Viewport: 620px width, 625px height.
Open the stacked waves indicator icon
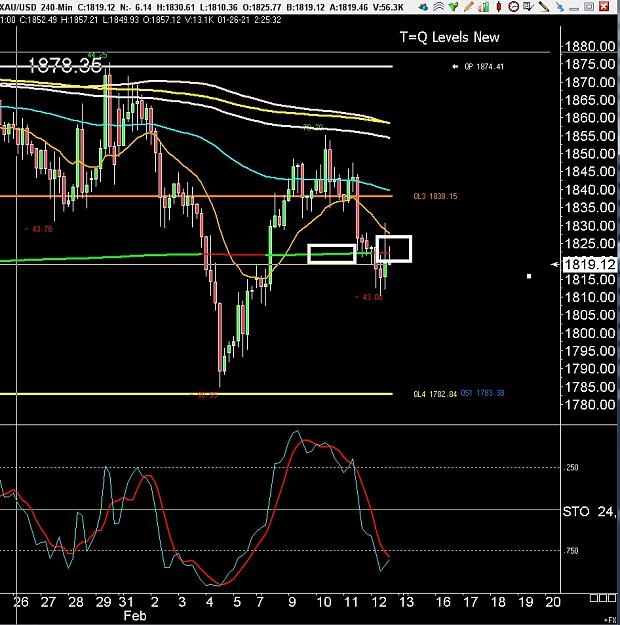pos(439,6)
